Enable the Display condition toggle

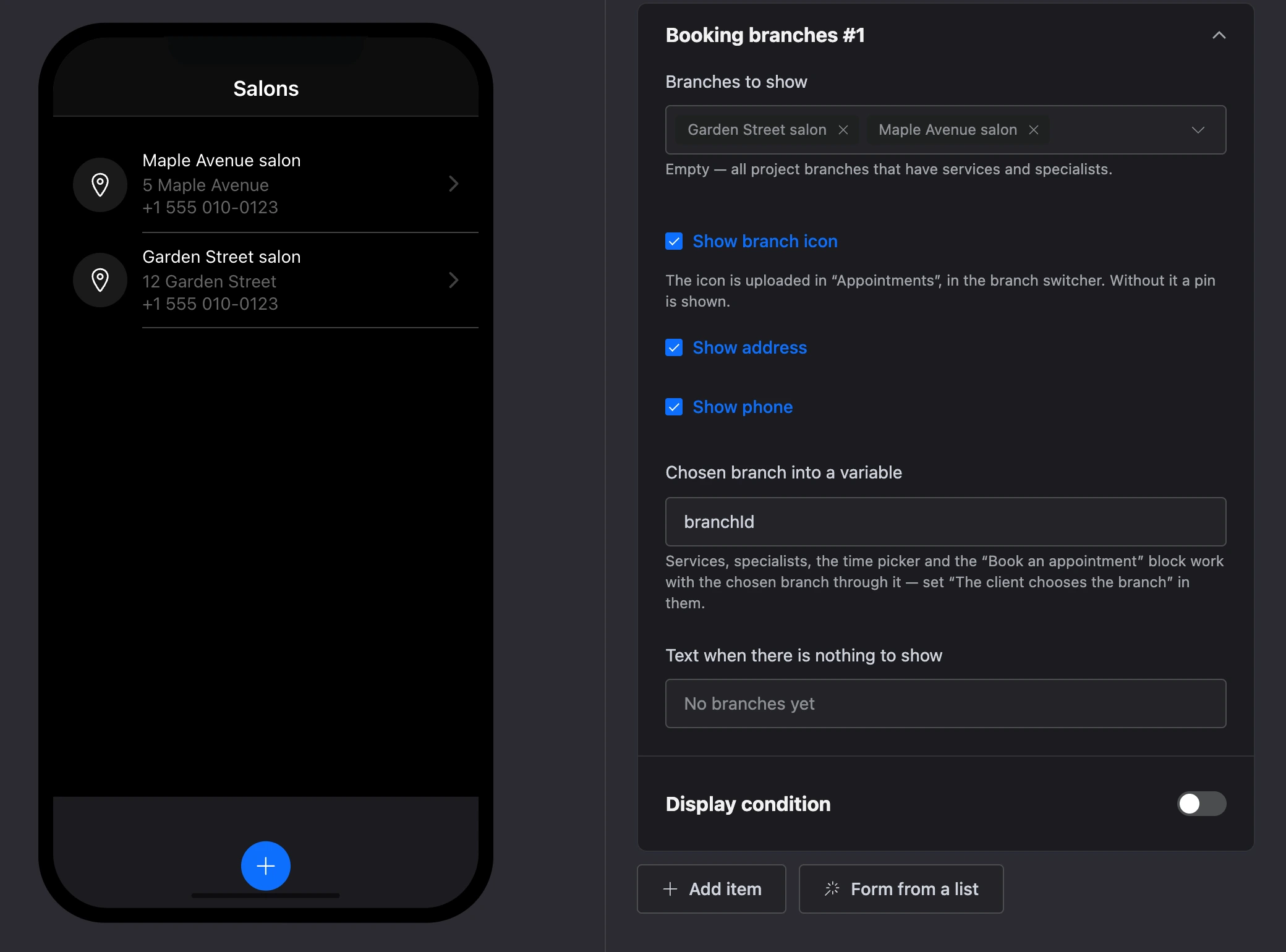[x=1201, y=804]
